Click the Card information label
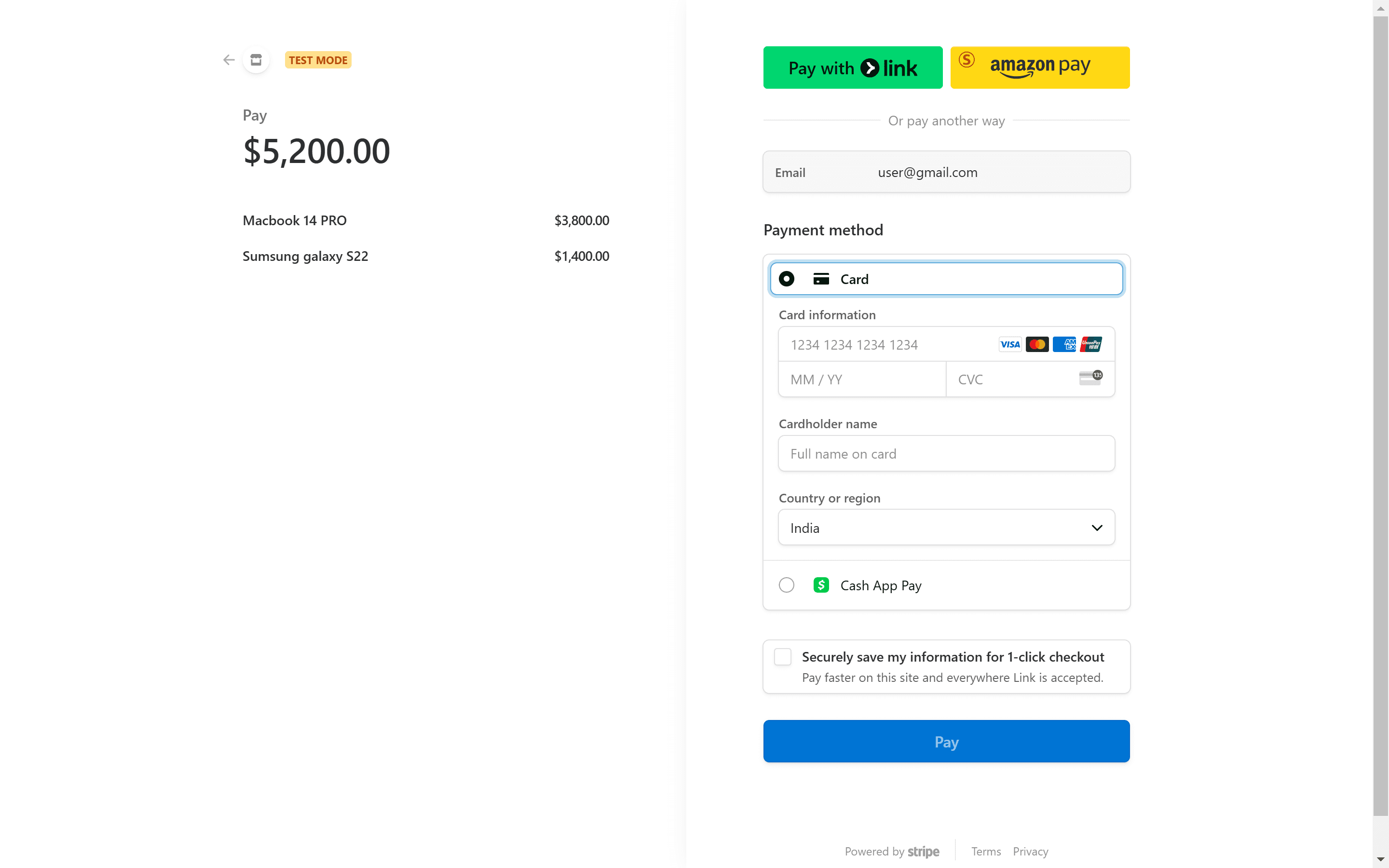Screen dimensions: 1389x868 point(827,314)
